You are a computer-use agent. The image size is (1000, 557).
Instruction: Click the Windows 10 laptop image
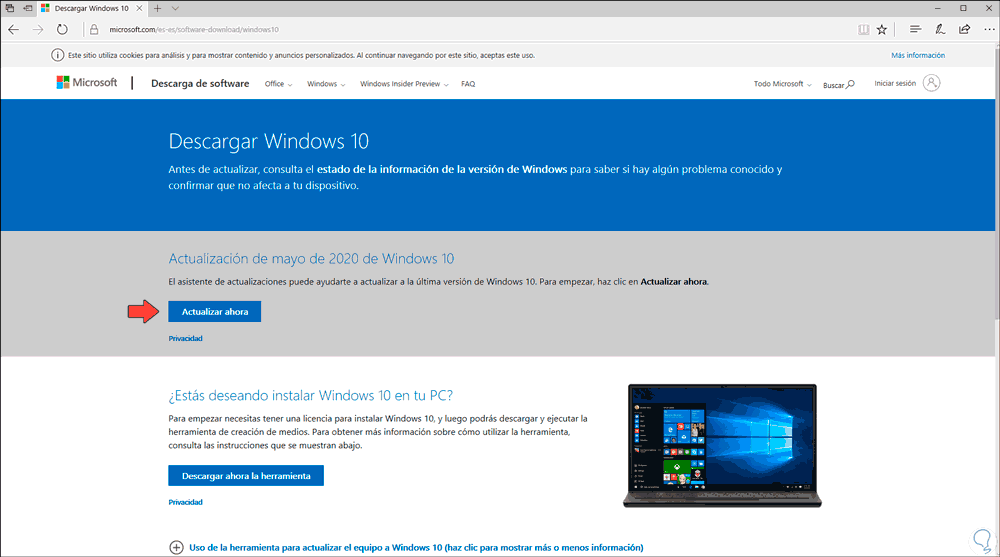pyautogui.click(x=722, y=445)
